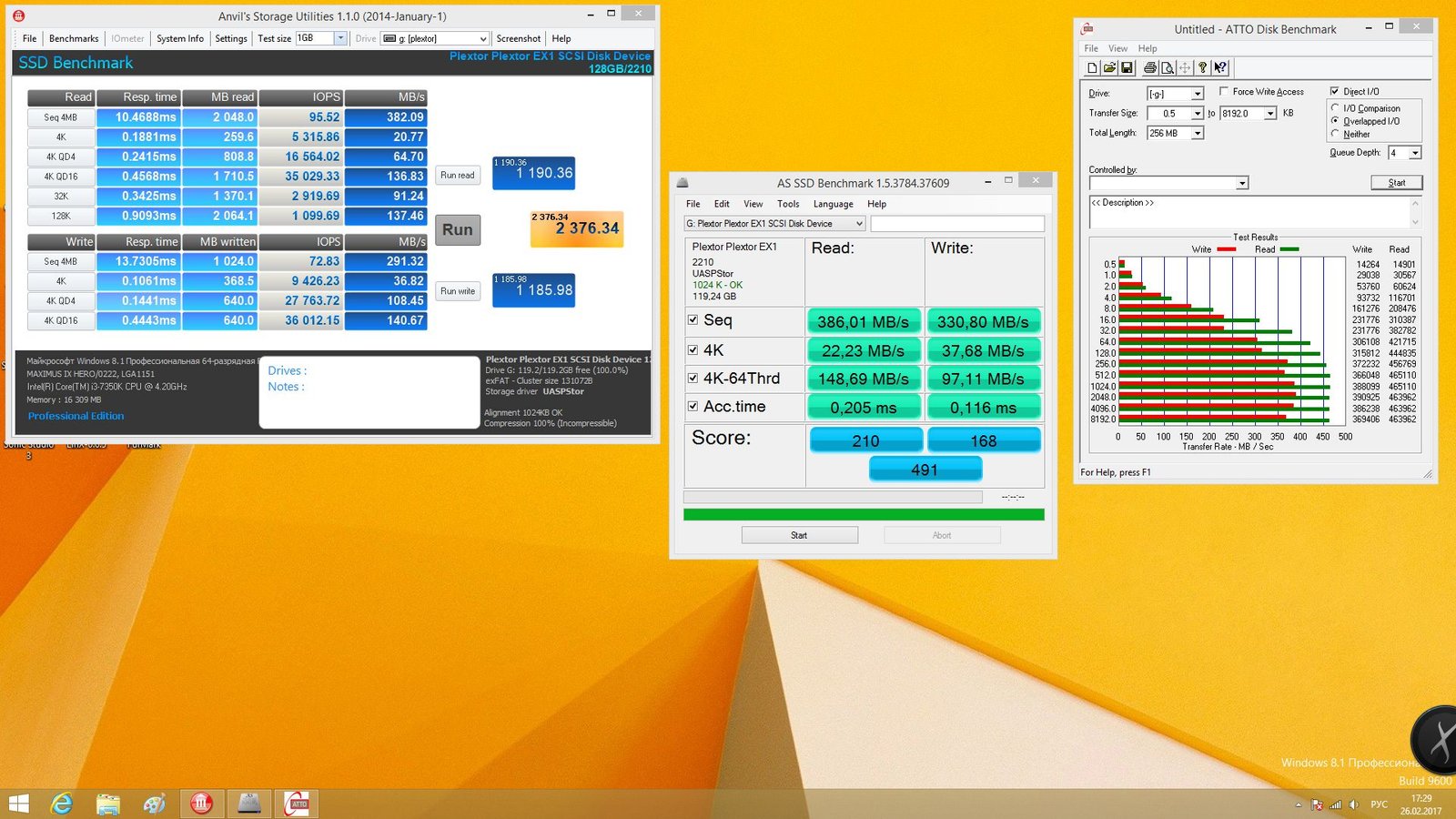The width and height of the screenshot is (1456, 819).
Task: Click the Start button in ATTO Disk Benchmark
Action: tap(1397, 183)
